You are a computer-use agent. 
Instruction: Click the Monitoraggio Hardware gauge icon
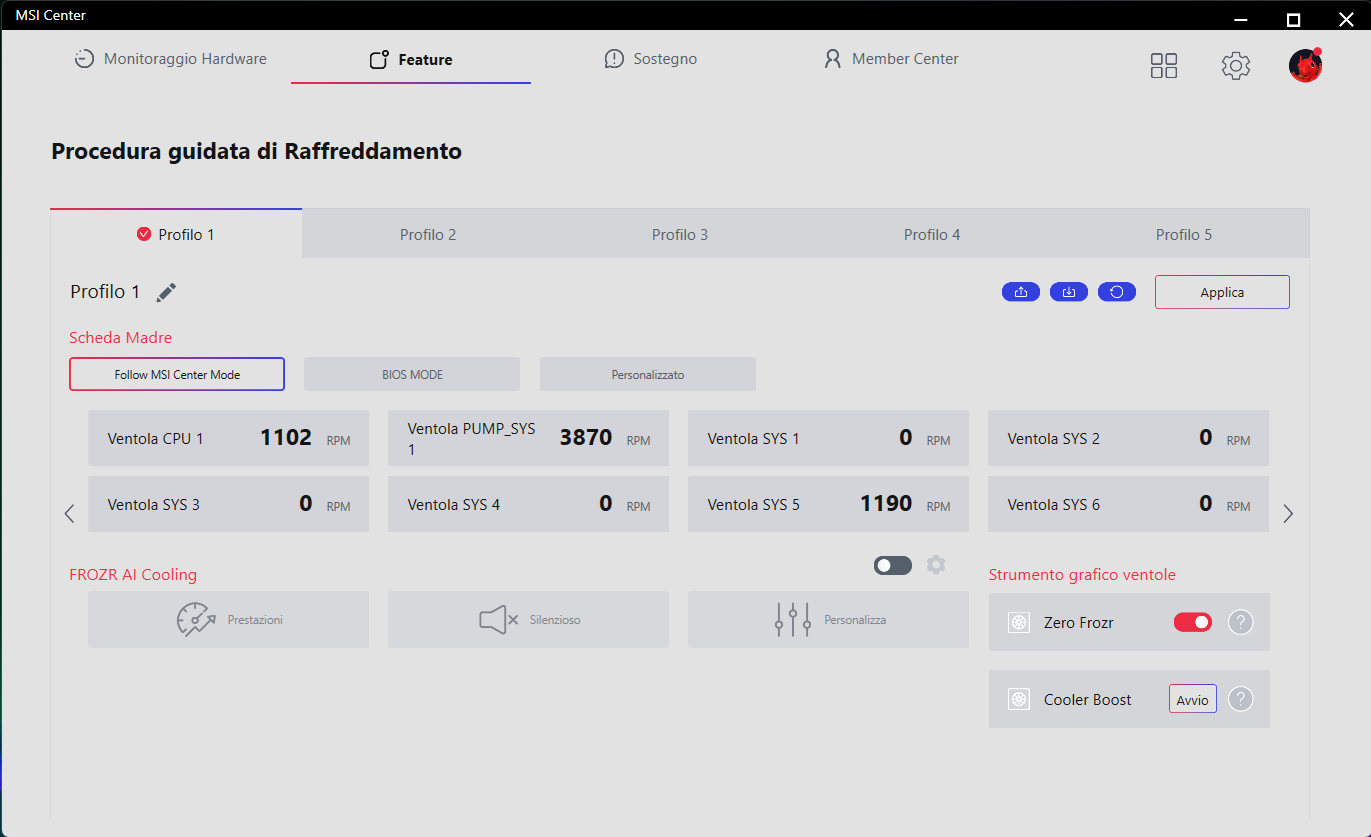click(85, 59)
